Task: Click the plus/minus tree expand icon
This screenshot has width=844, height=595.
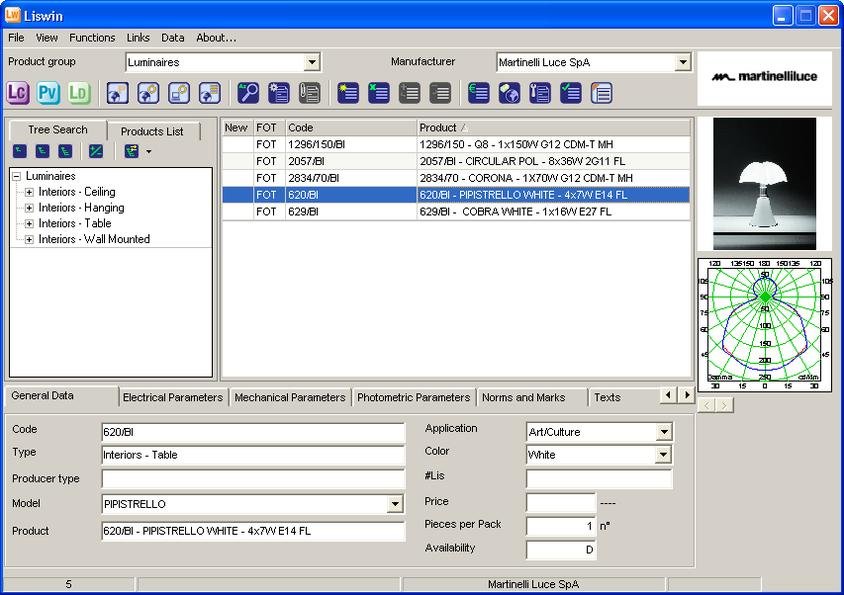Action: (96, 151)
